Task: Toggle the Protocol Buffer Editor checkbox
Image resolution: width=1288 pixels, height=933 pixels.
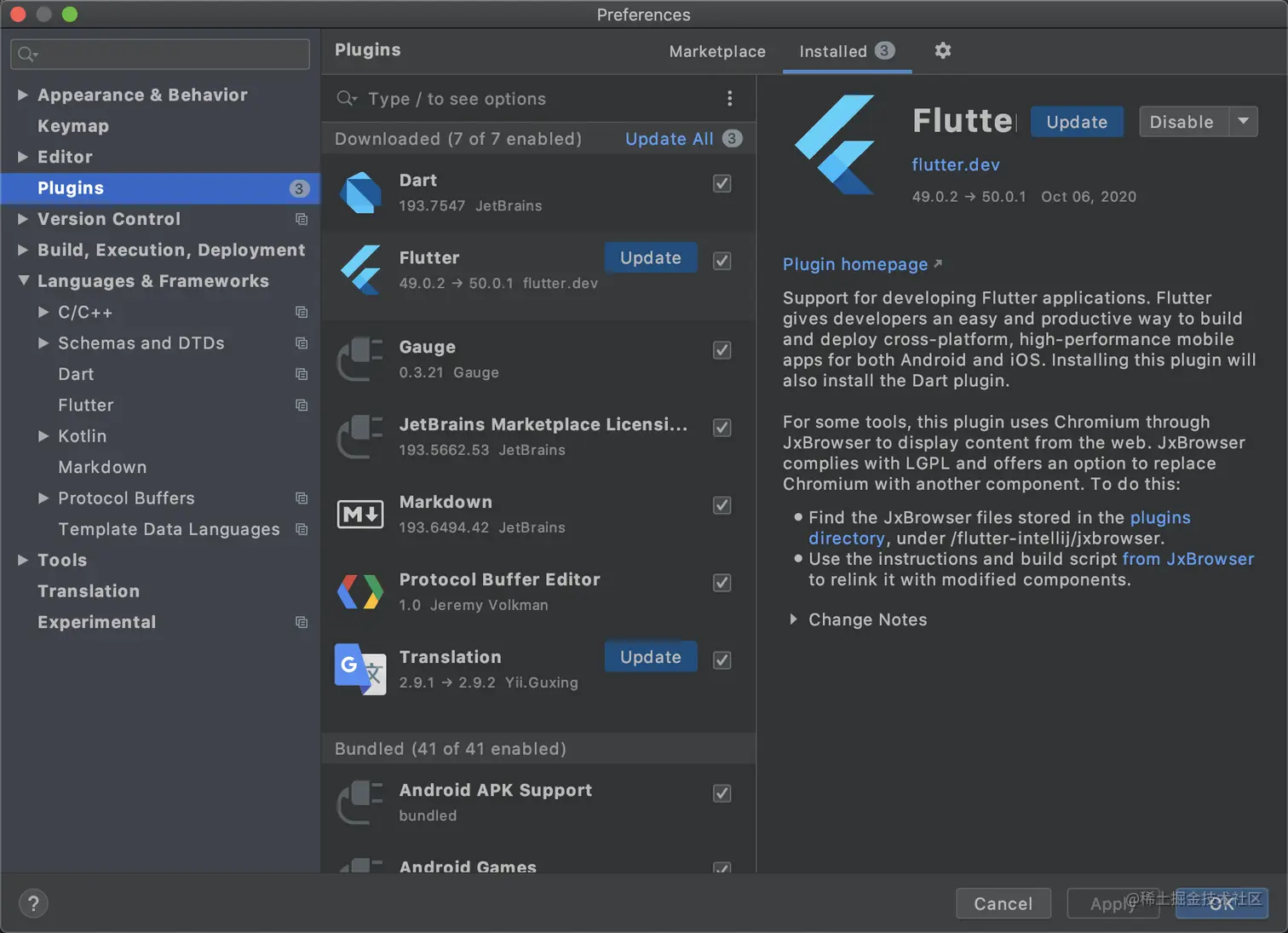Action: click(722, 583)
